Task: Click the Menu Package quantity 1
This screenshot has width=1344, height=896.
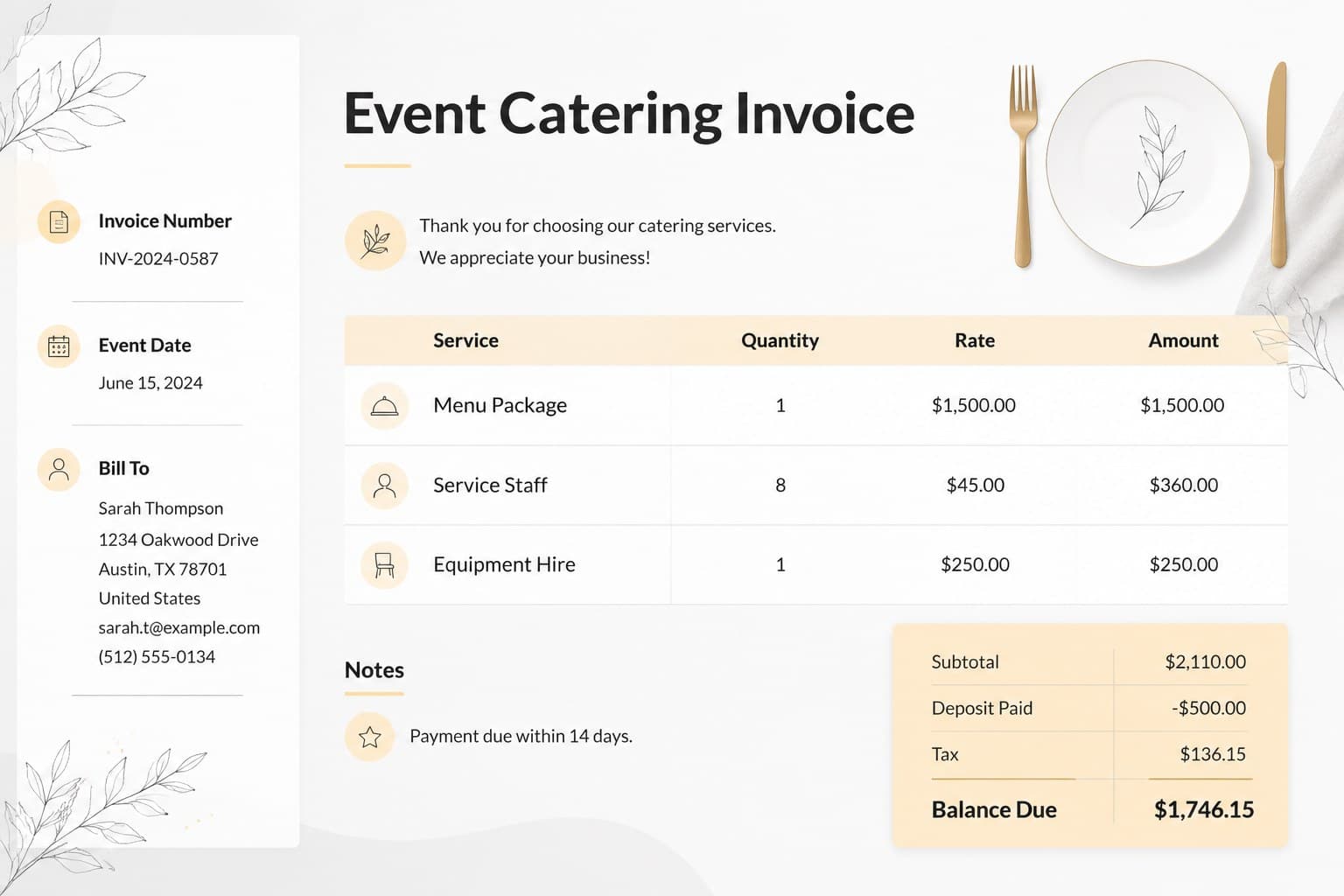Action: pos(780,405)
